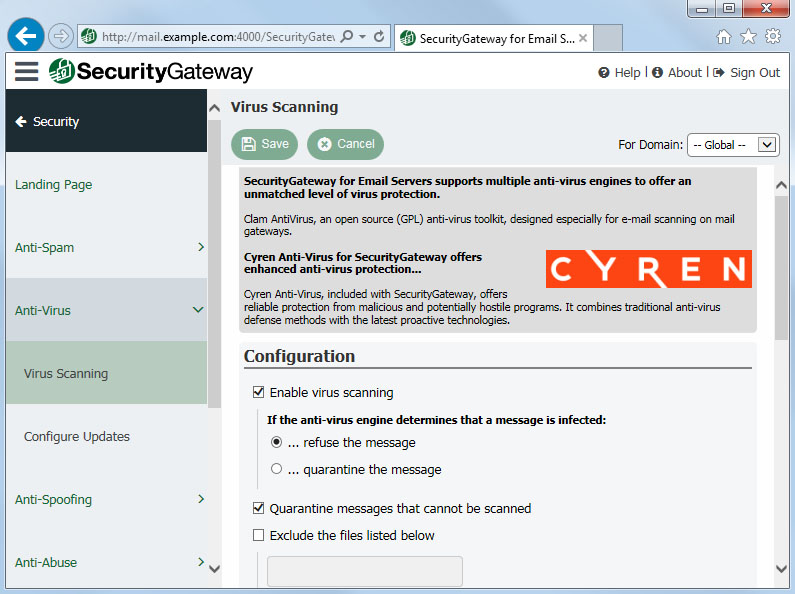Open the Anti-Abuse sidebar item
Image resolution: width=795 pixels, height=594 pixels.
point(46,563)
